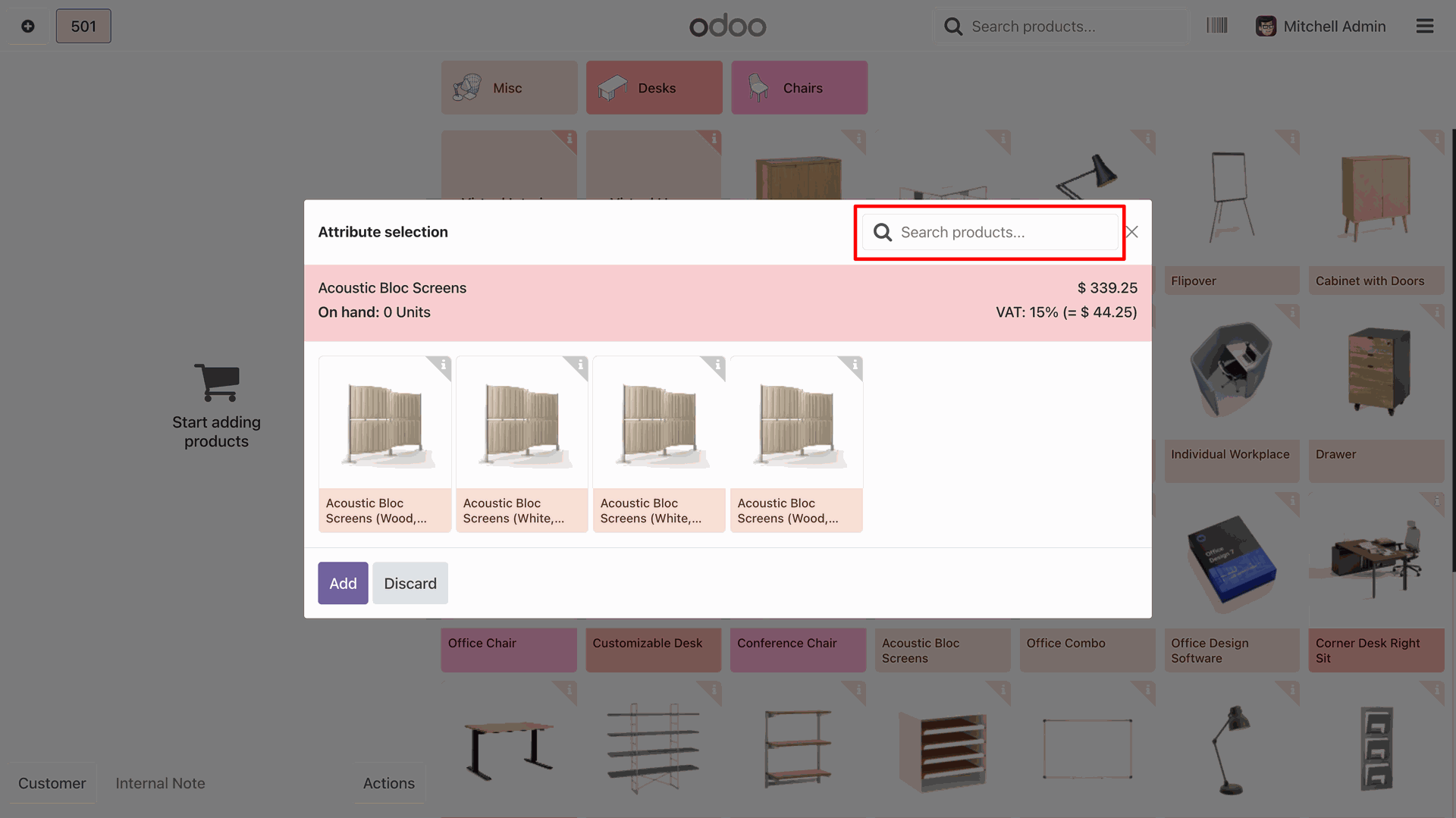Click the shopping cart icon in empty order

[217, 382]
